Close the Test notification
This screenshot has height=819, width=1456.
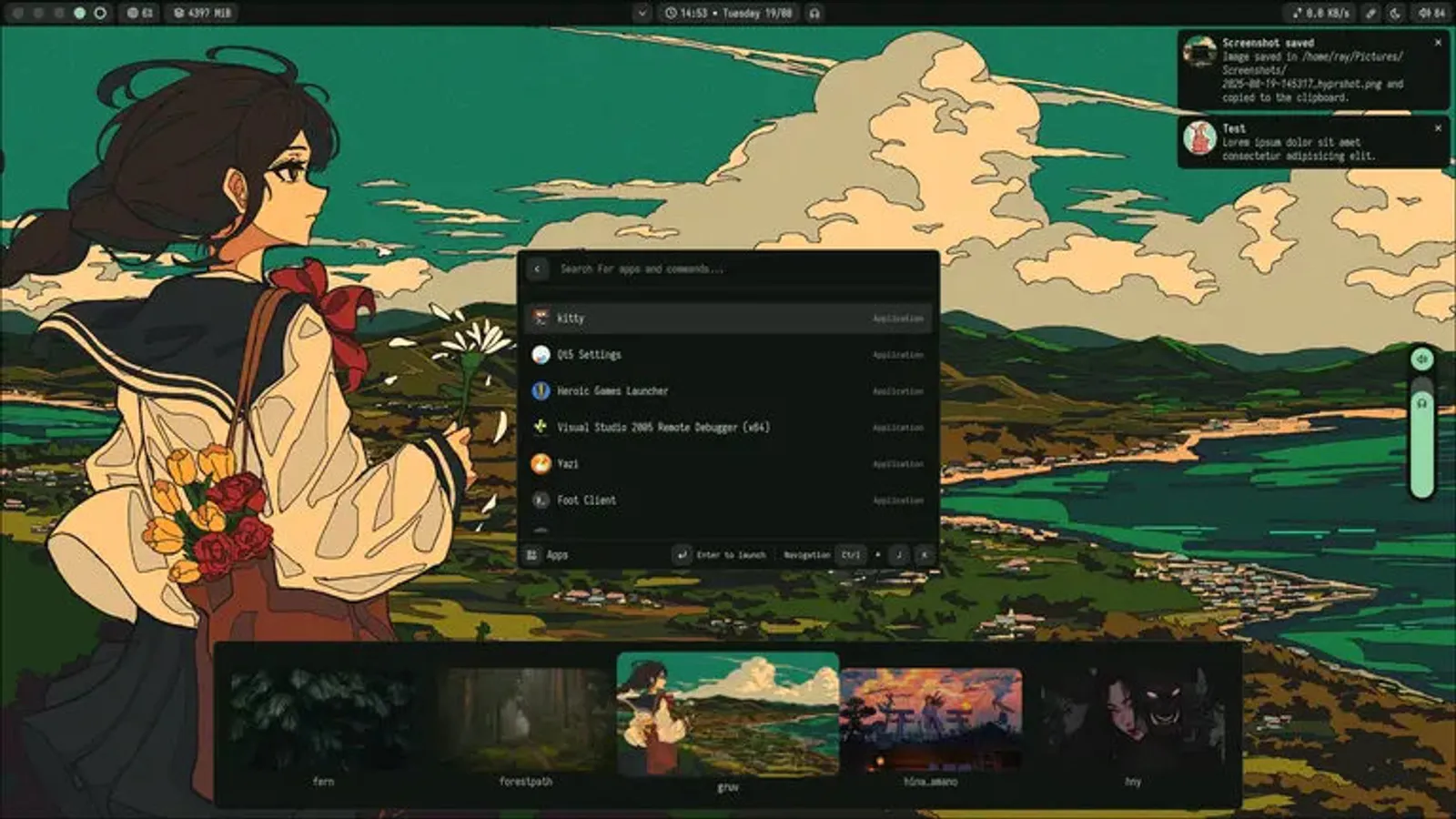[1438, 128]
